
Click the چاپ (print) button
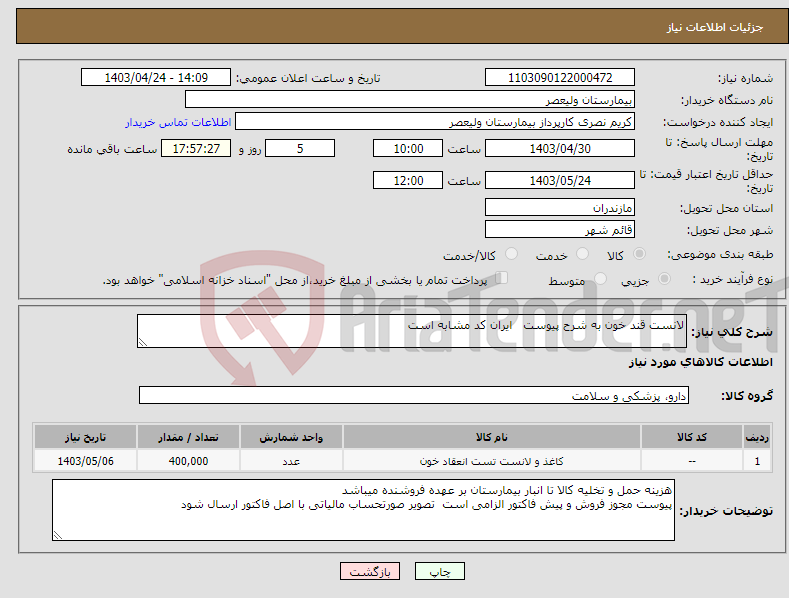pyautogui.click(x=439, y=571)
